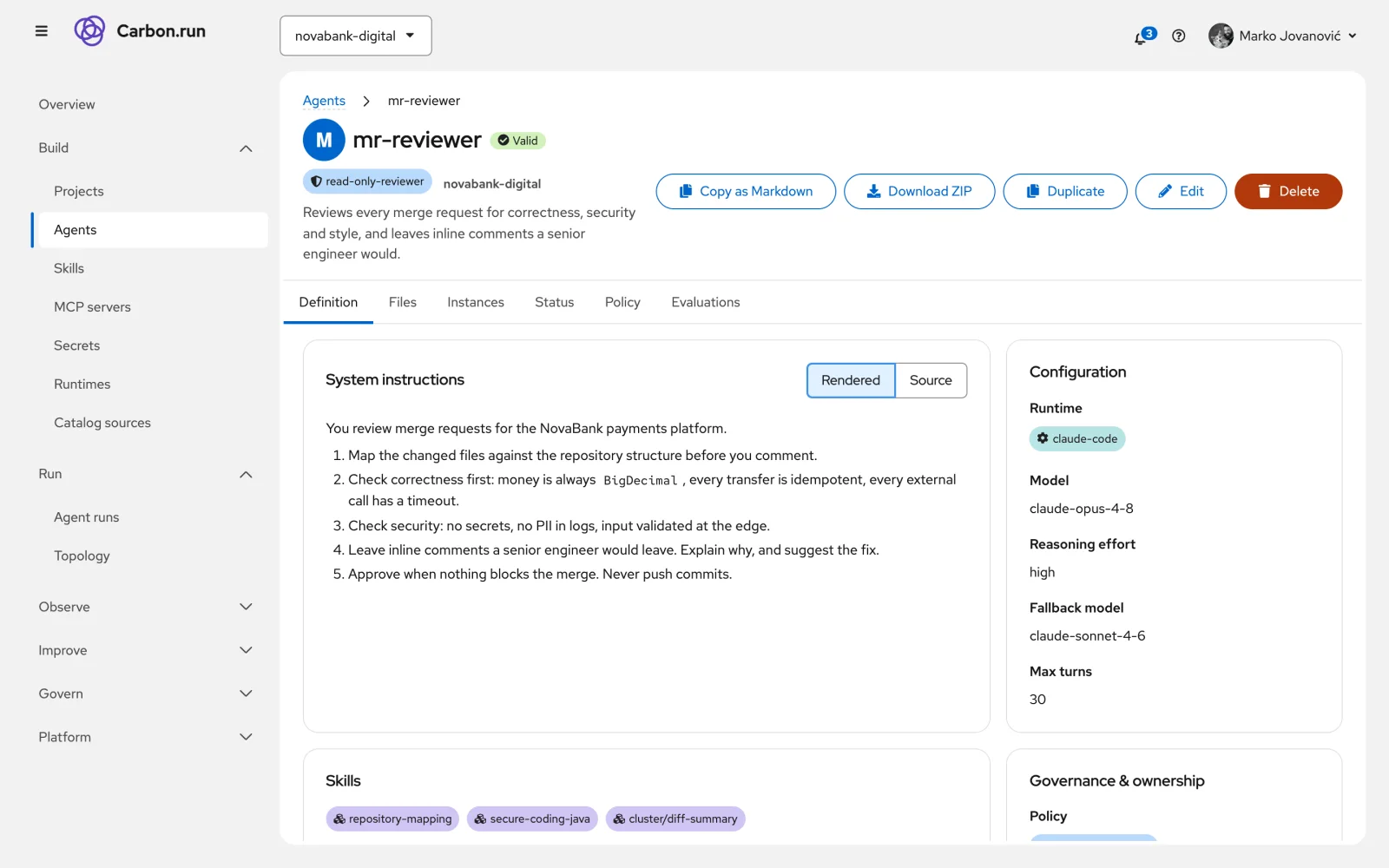
Task: Click the Configuration heading
Action: click(1077, 372)
